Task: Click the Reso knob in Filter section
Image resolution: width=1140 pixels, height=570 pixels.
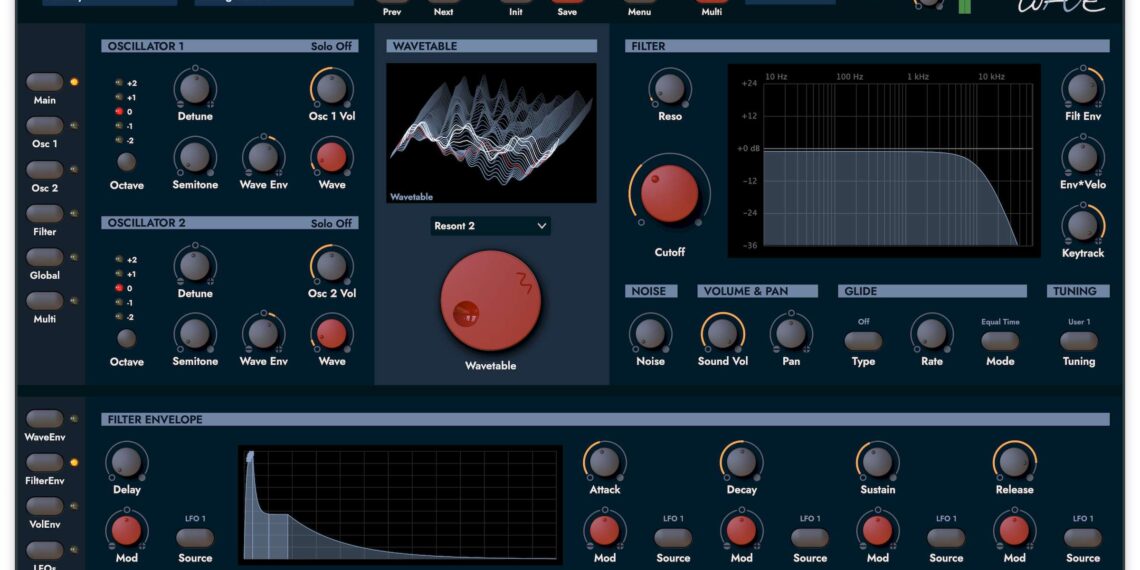Action: (x=669, y=89)
